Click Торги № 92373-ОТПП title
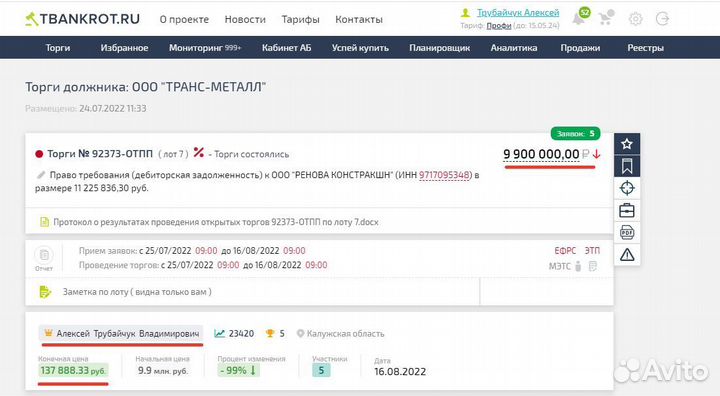 click(100, 154)
